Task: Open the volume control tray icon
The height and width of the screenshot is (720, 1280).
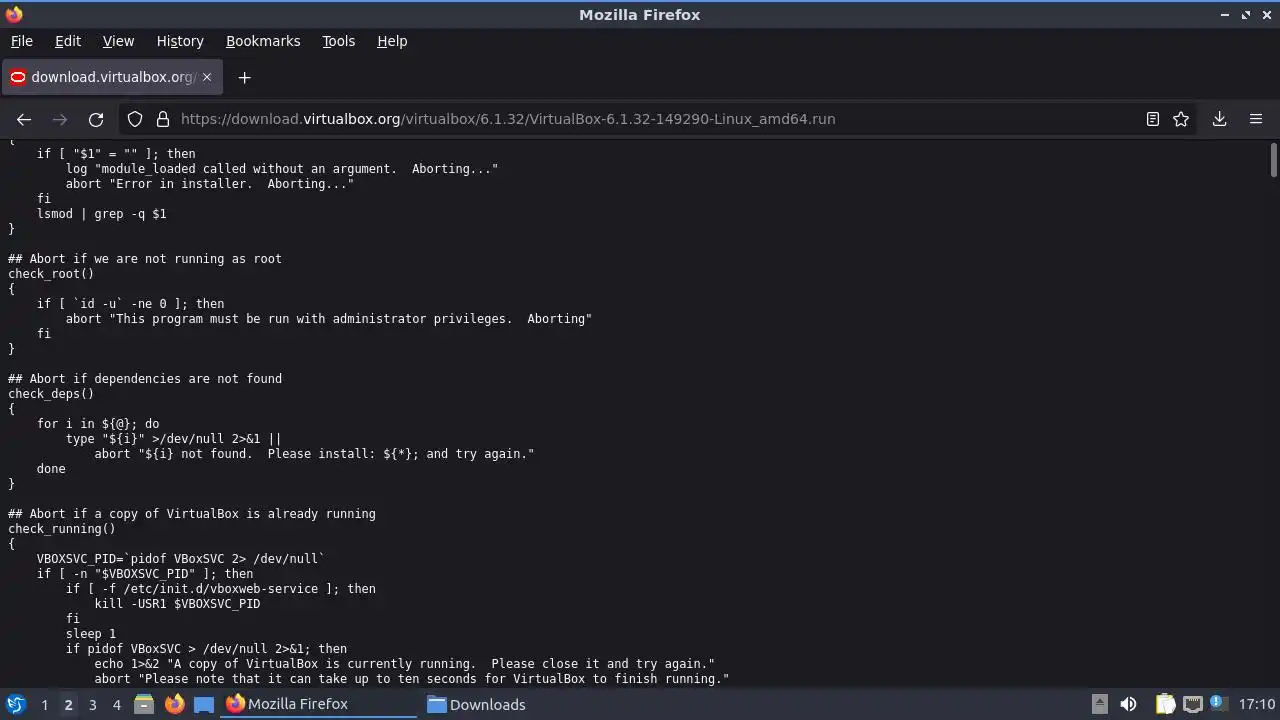Action: click(x=1128, y=704)
